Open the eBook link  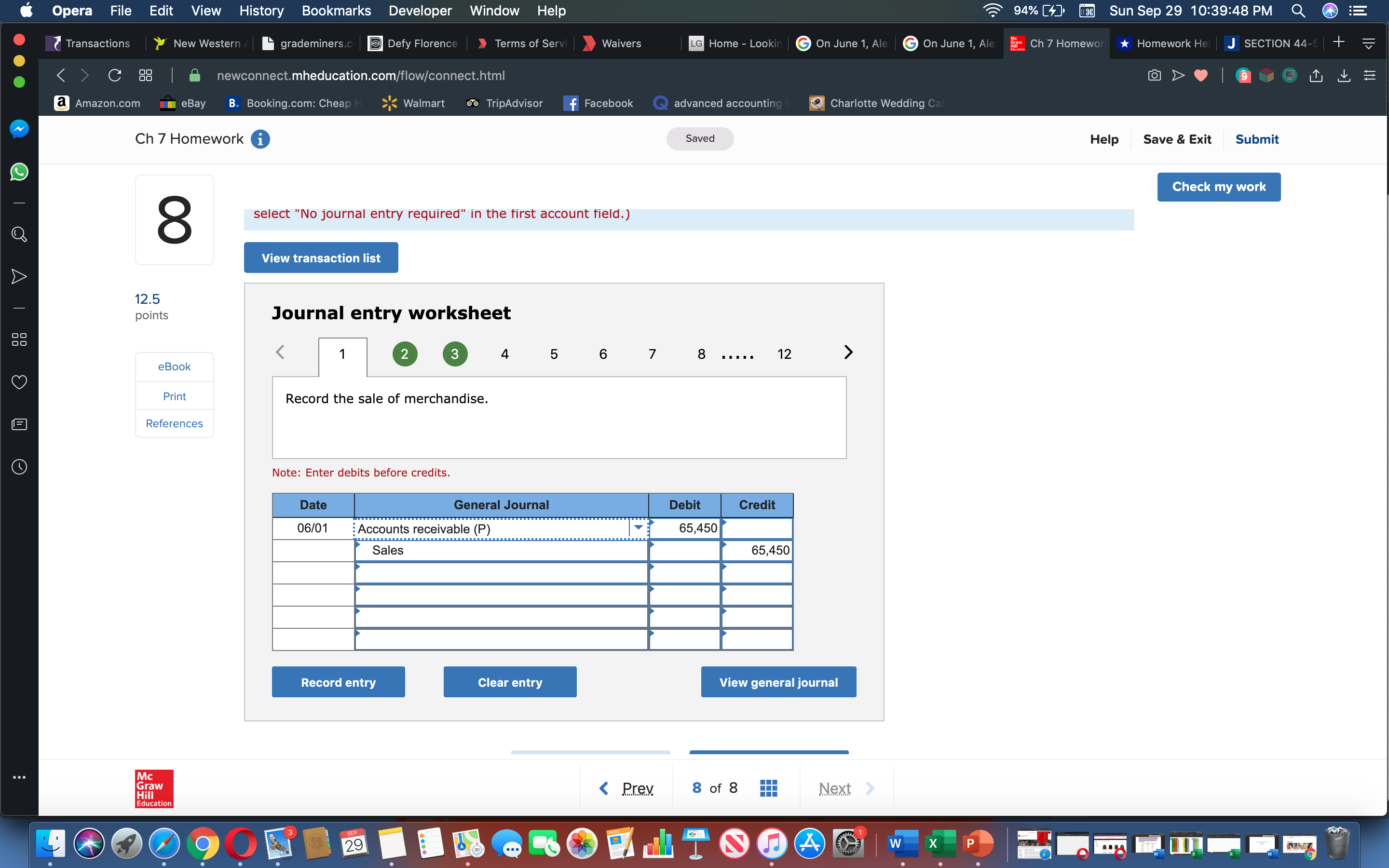174,366
